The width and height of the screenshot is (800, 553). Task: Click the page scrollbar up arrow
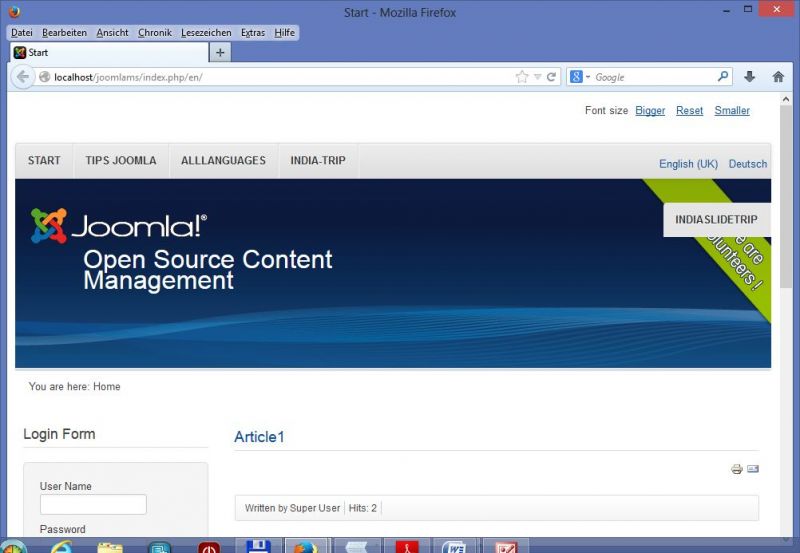[x=786, y=99]
